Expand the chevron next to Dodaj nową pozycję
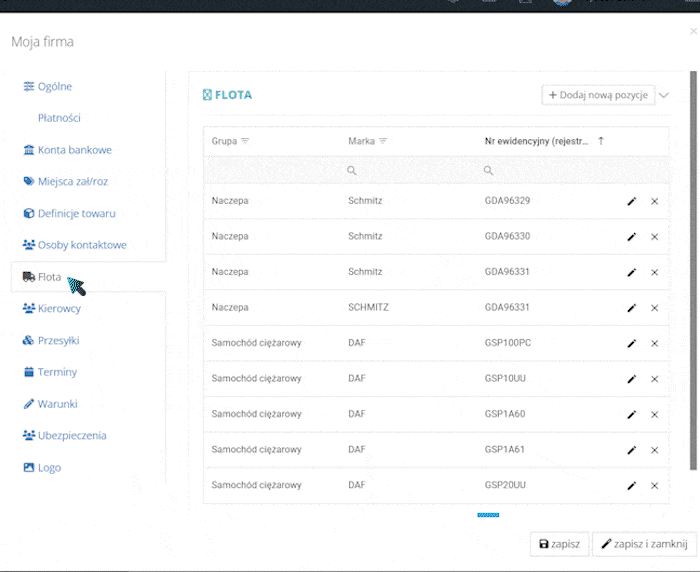Screen dimensions: 700x572 click(664, 95)
